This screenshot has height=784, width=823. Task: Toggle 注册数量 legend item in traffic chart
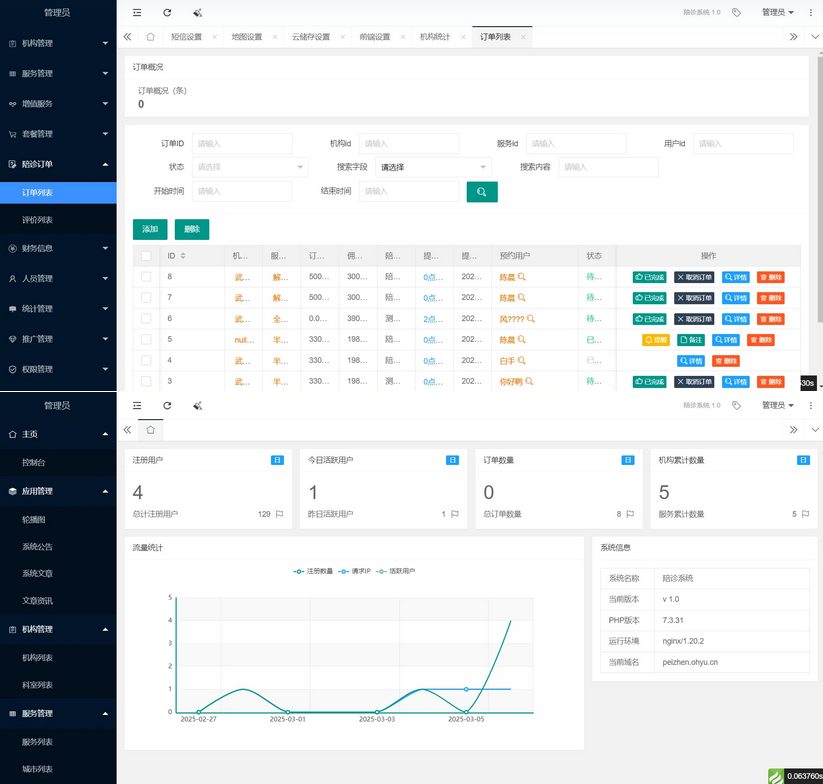point(314,571)
